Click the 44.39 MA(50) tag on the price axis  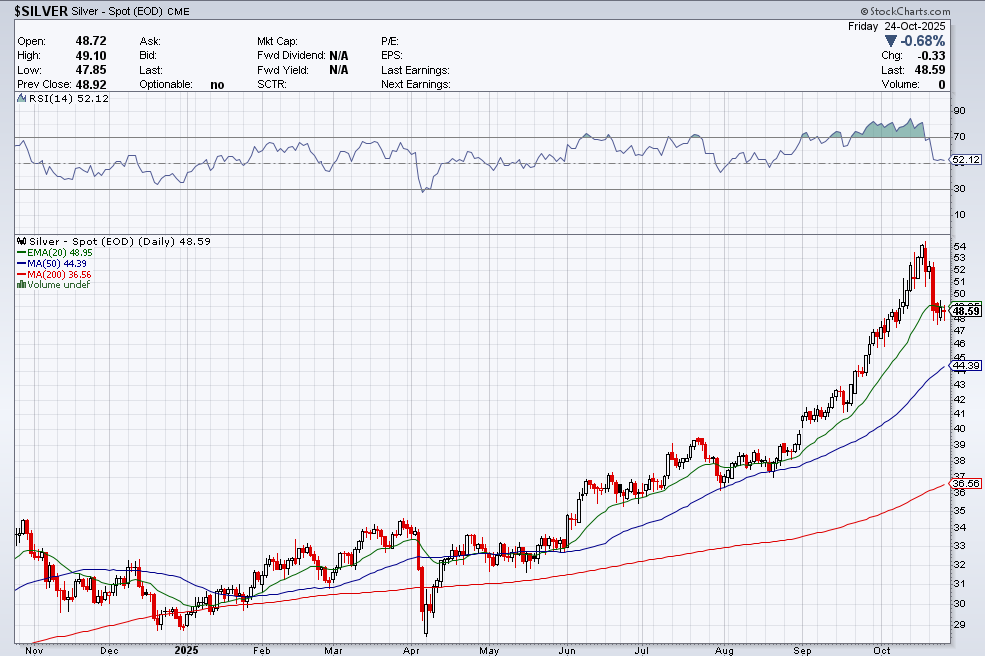click(966, 366)
